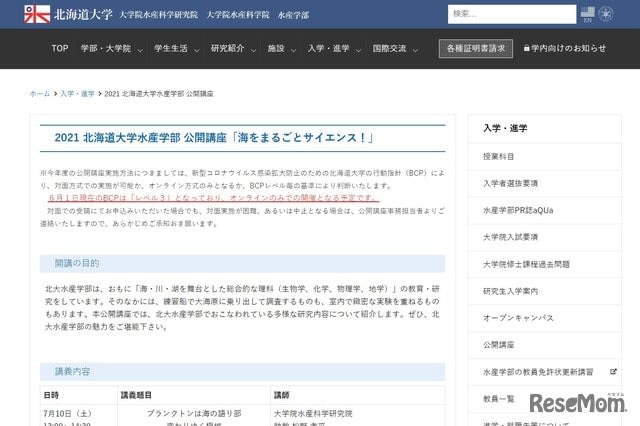Screen dimensions: 640x426
Task: Open the 国際交流 menu
Action: 389,49
